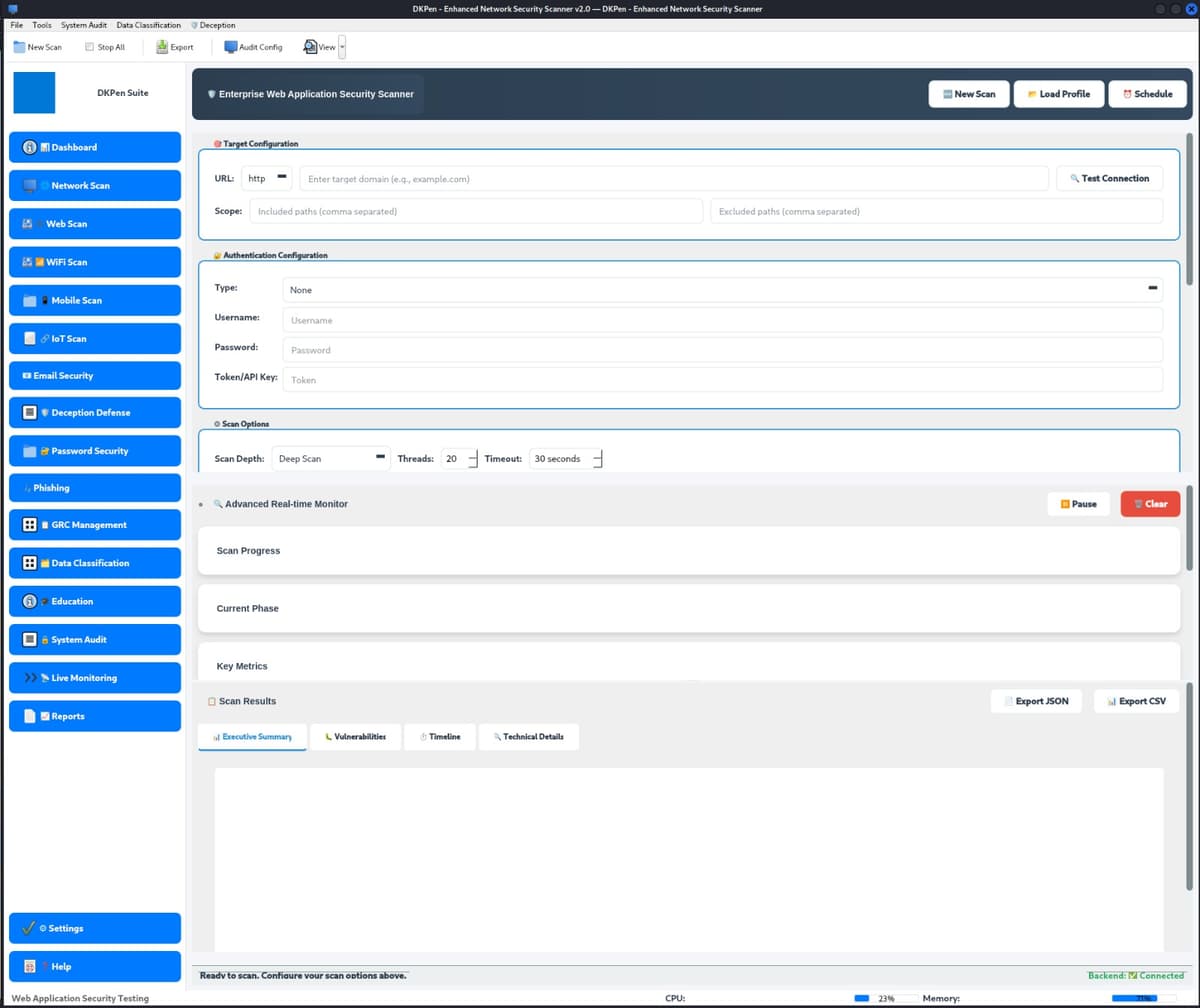Launch the Phishing module
Viewport: 1200px width, 1008px height.
pos(95,487)
